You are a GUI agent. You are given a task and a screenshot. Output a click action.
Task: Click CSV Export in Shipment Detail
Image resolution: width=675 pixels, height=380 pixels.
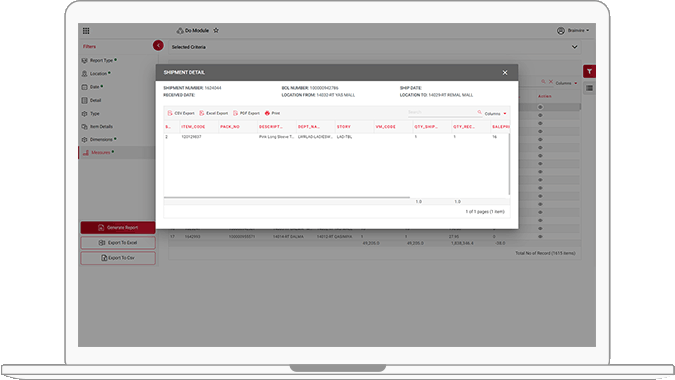(x=181, y=113)
